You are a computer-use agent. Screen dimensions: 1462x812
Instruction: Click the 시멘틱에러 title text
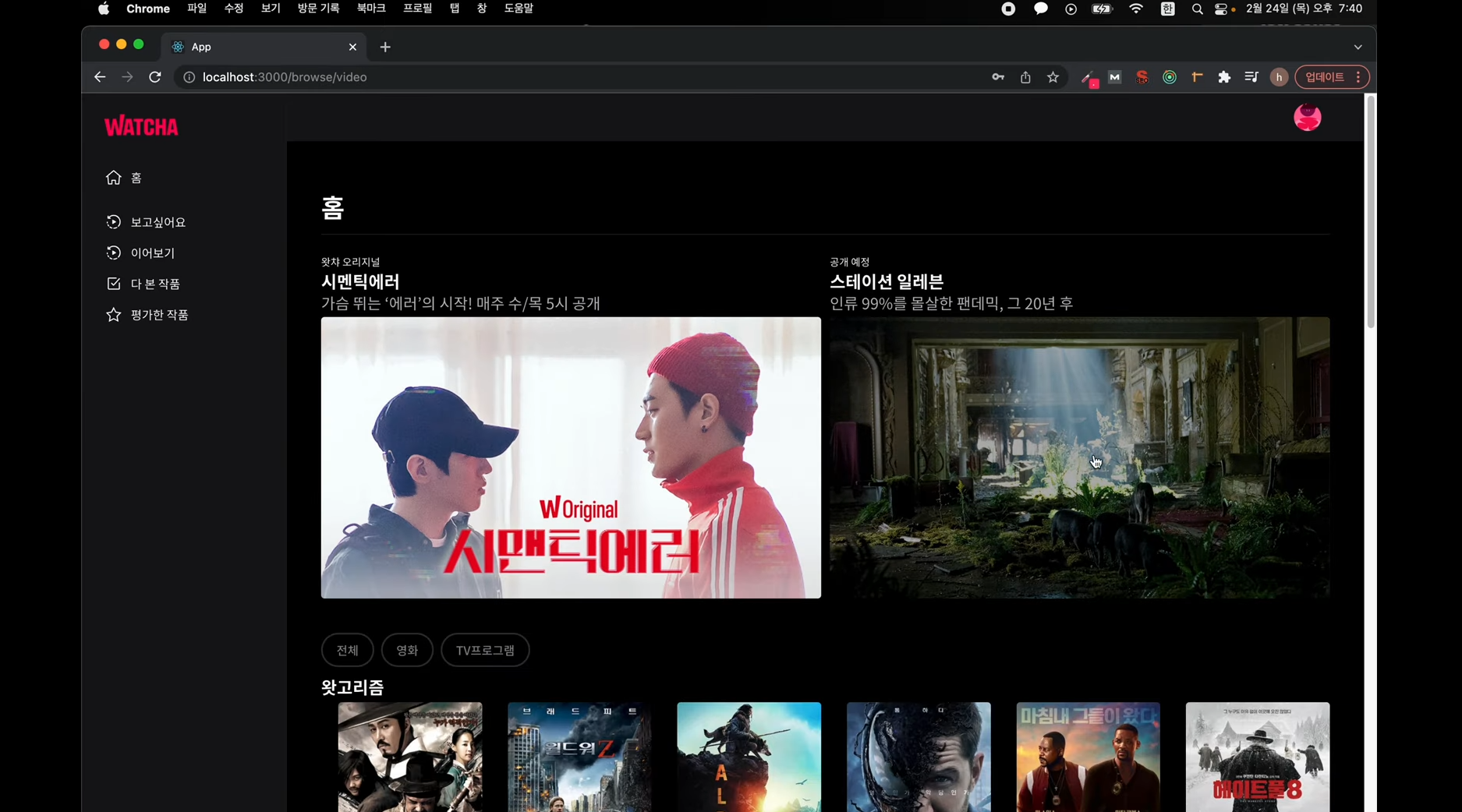[360, 281]
